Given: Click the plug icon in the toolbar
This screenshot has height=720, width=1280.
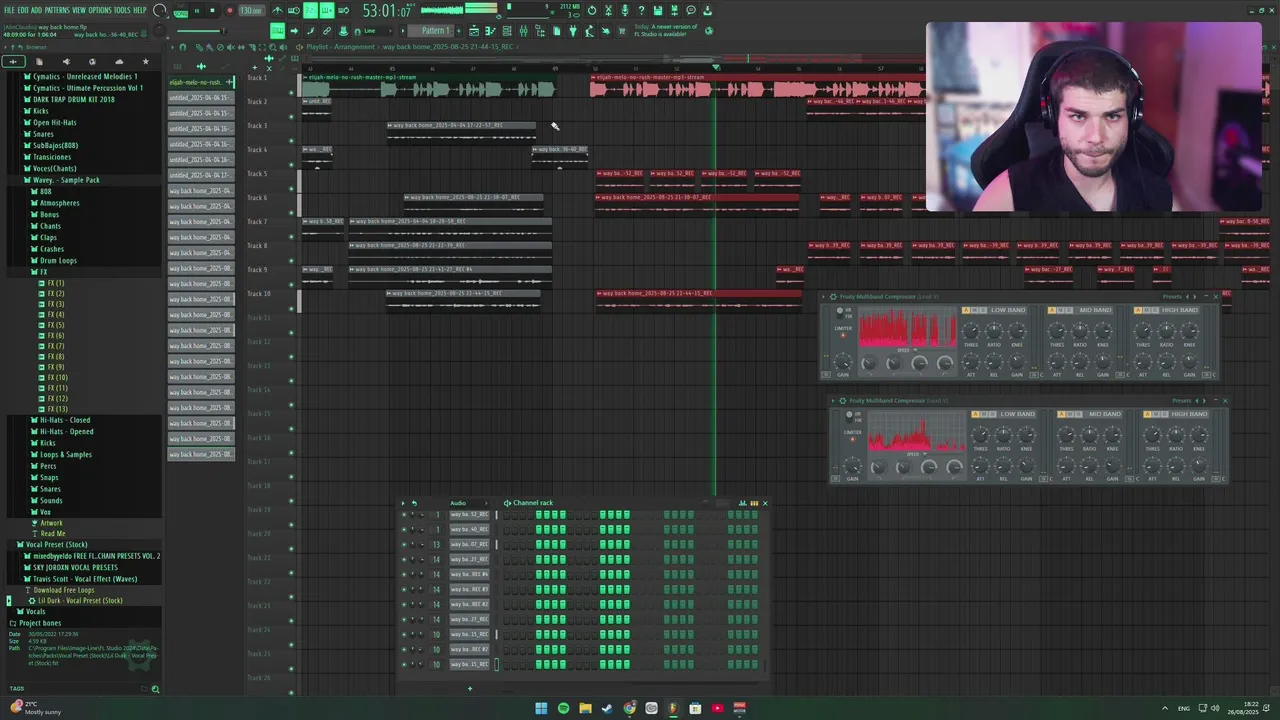Looking at the screenshot, I should [573, 31].
